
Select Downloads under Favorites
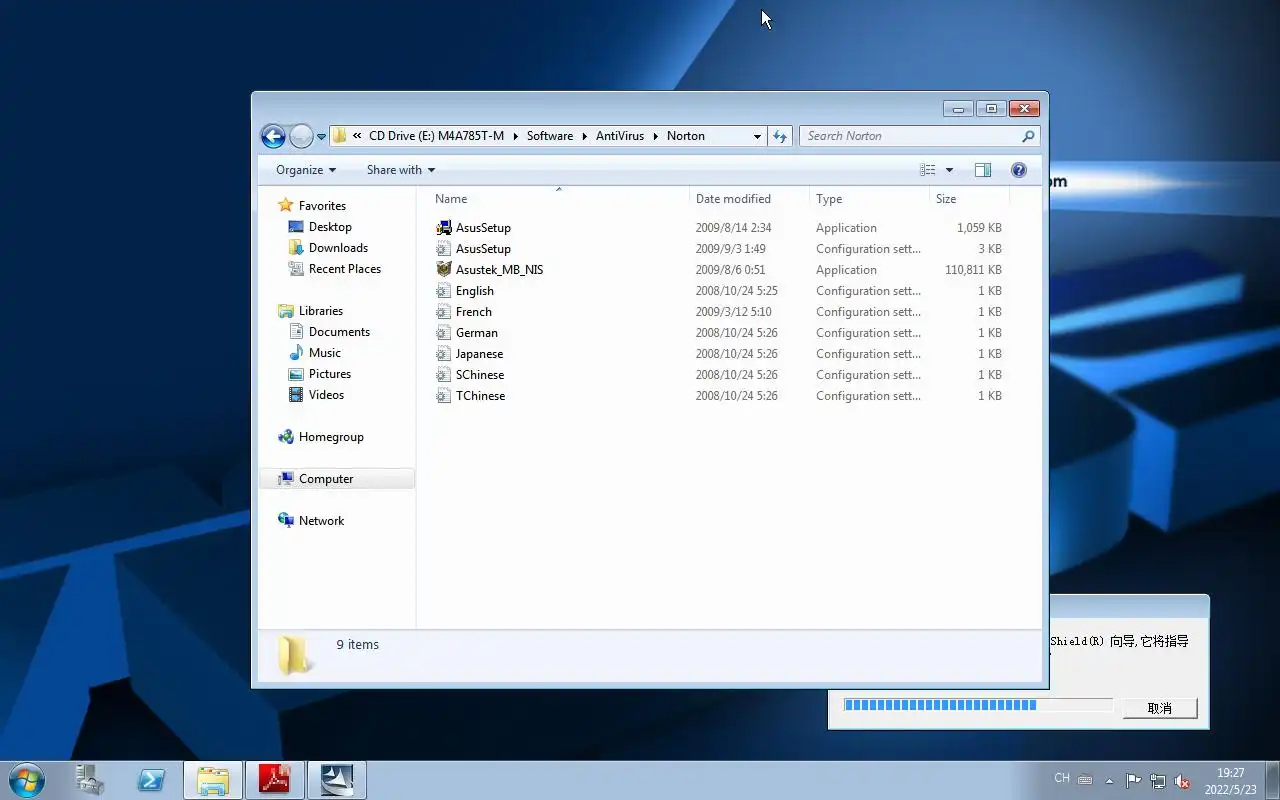click(338, 248)
